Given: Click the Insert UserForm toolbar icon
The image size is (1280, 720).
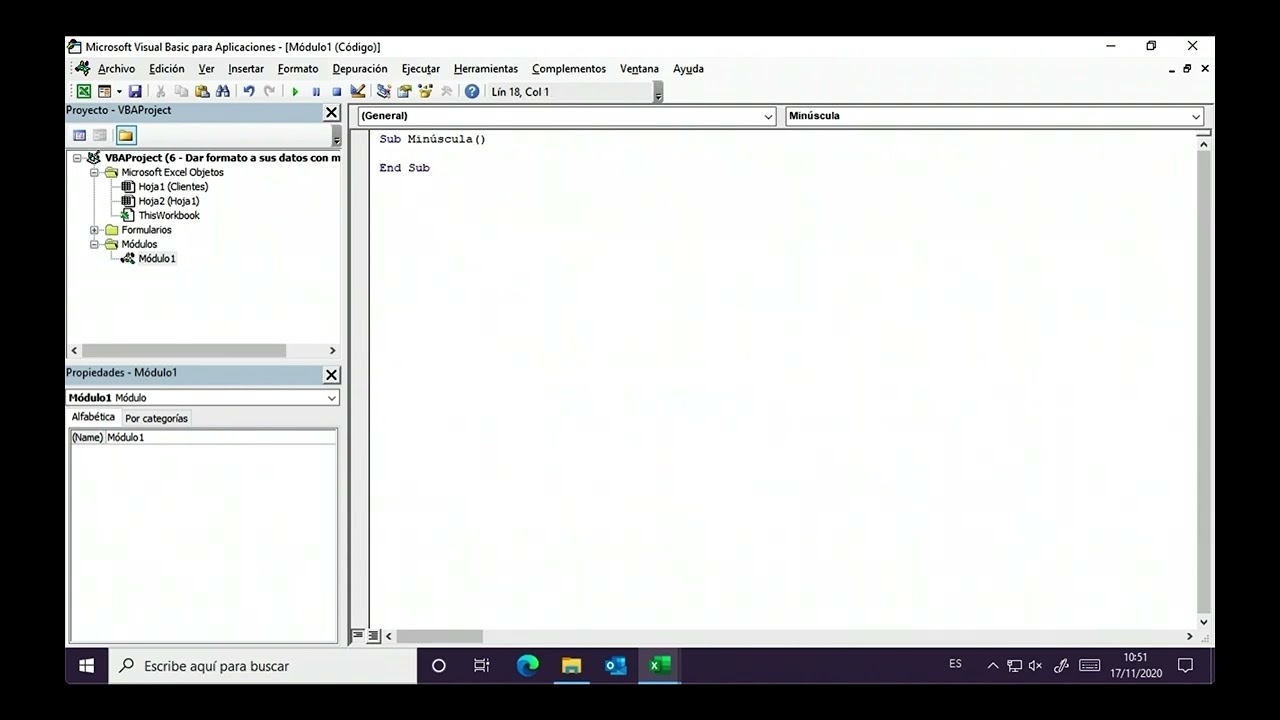Looking at the screenshot, I should click(x=103, y=91).
